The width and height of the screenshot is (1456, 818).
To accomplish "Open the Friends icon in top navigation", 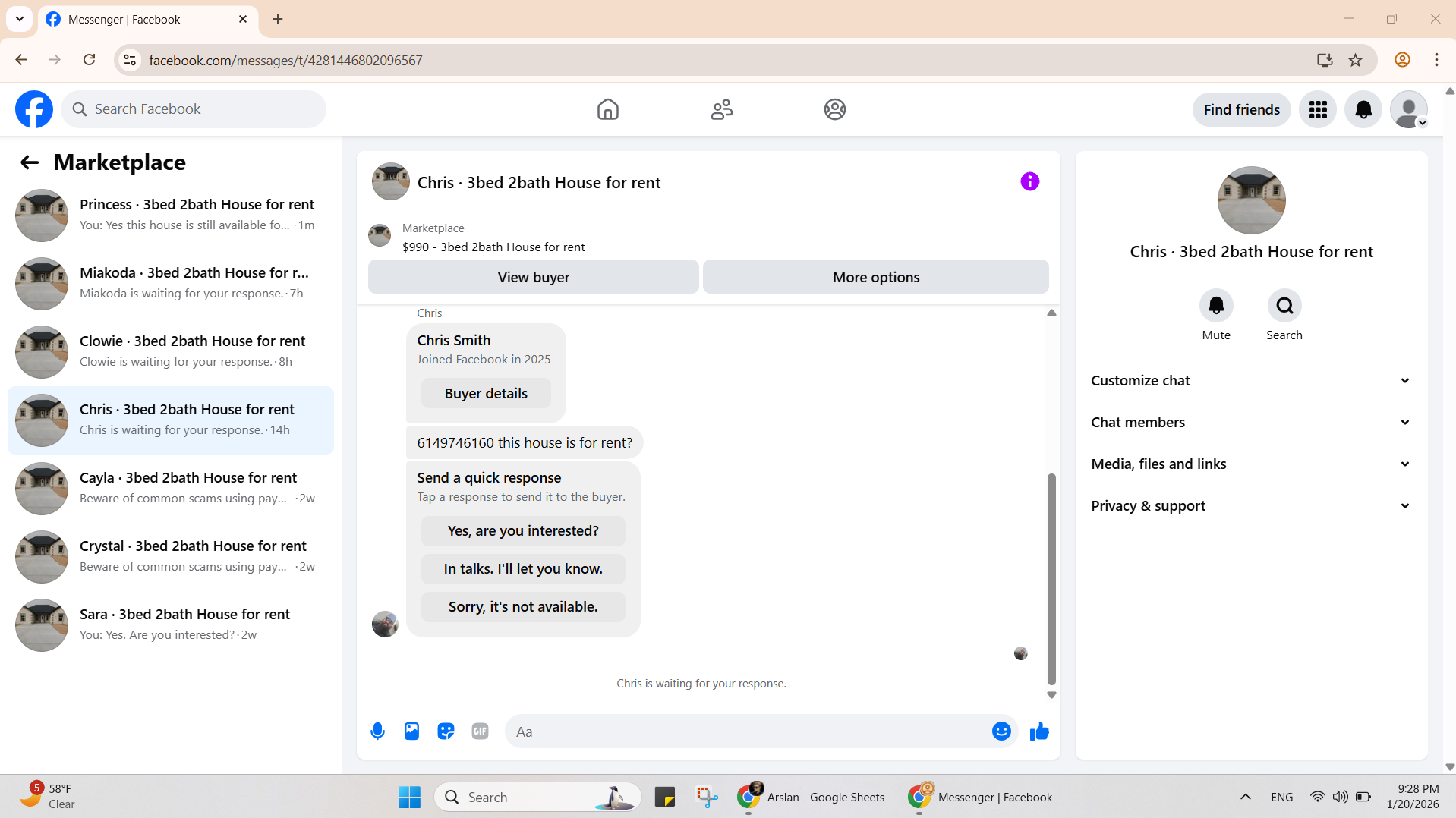I will 722,109.
